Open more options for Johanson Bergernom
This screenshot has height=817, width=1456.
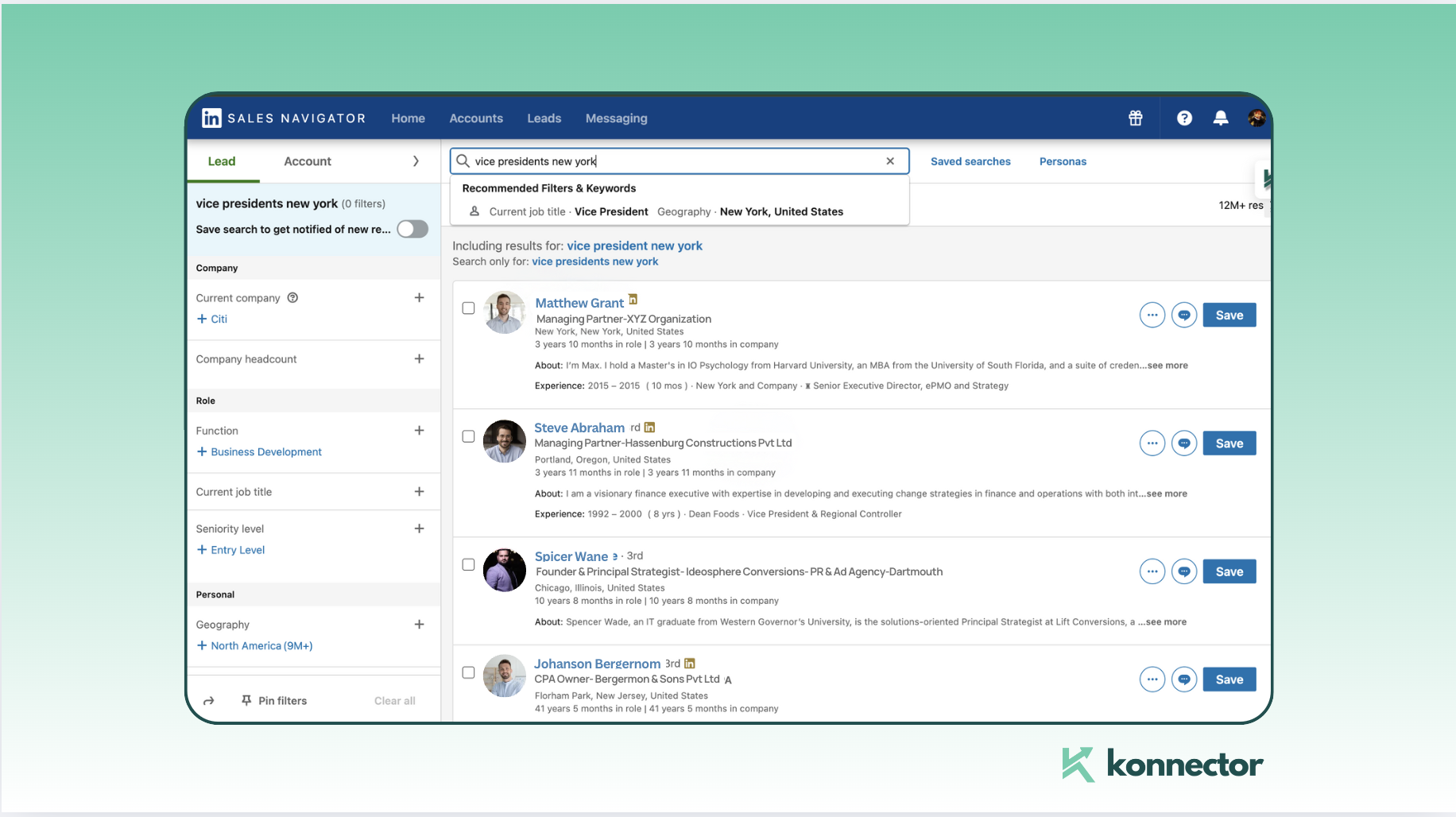click(x=1152, y=680)
